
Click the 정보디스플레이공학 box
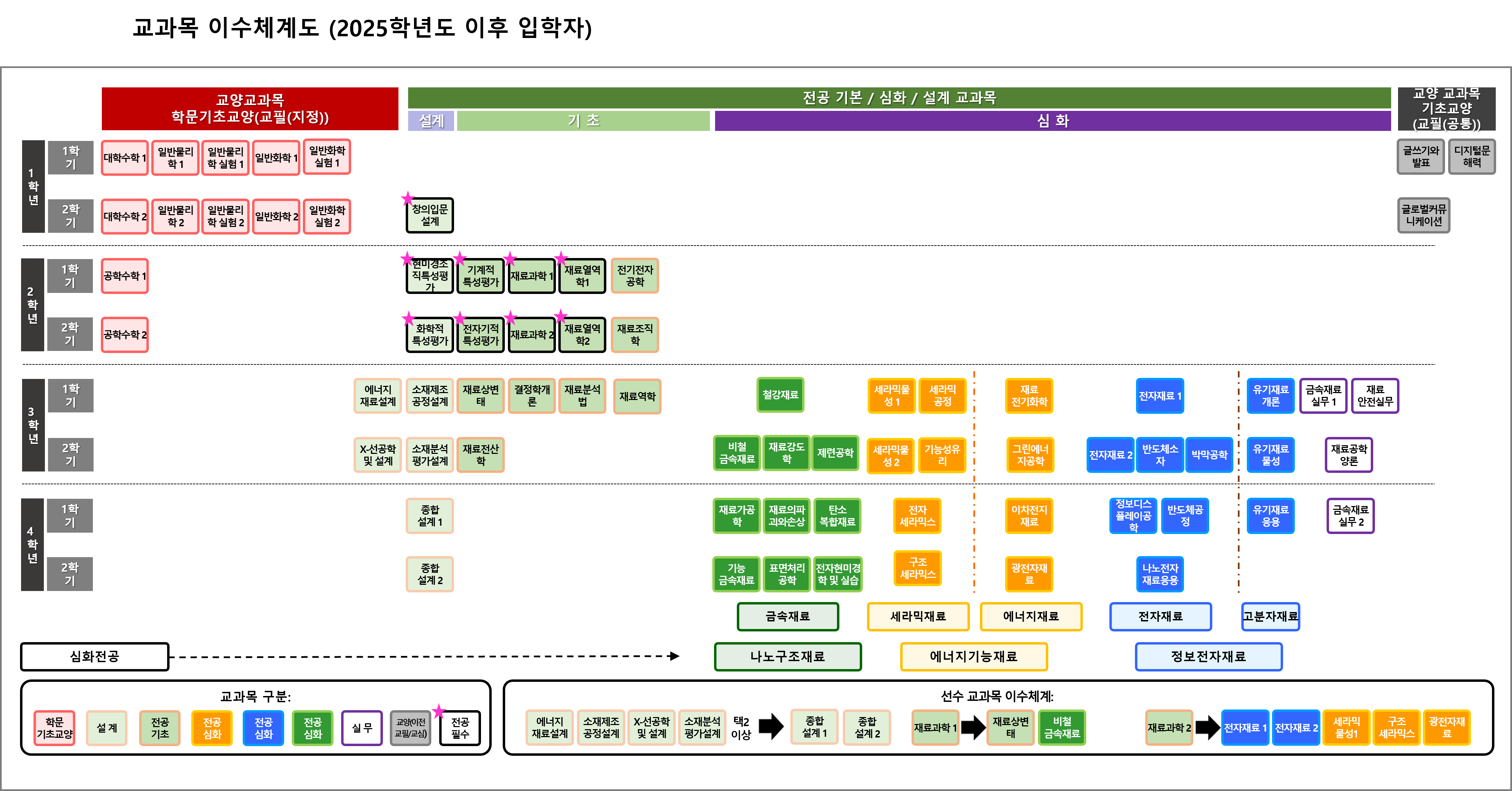[x=1133, y=516]
